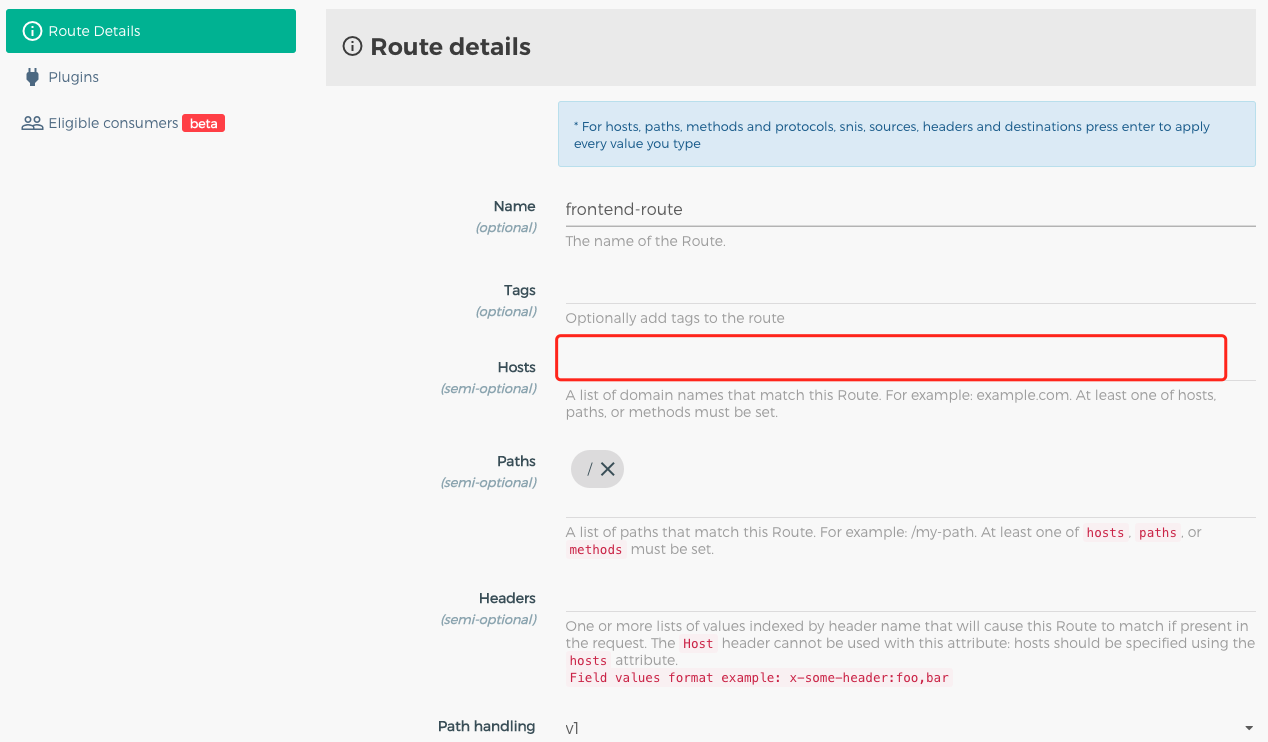1268x742 pixels.
Task: Click the beta badge
Action: [x=203, y=124]
